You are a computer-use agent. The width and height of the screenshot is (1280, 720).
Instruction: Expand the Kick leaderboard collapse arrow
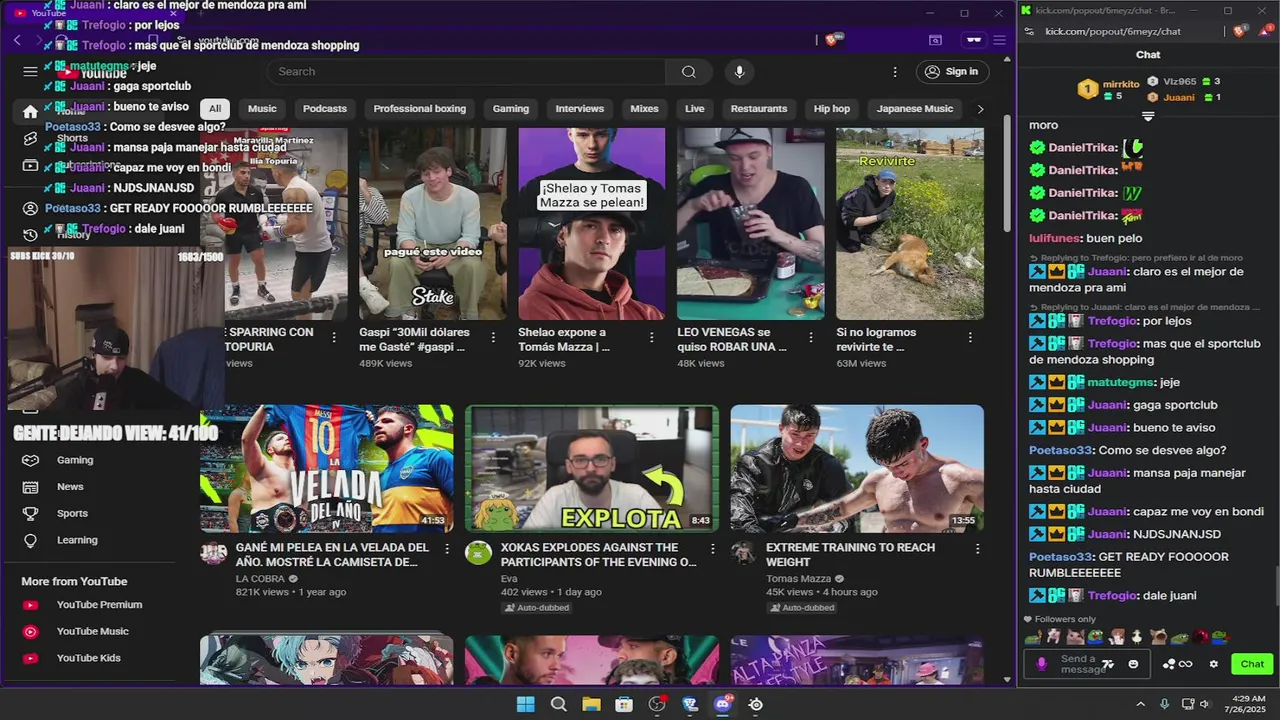click(x=1148, y=116)
